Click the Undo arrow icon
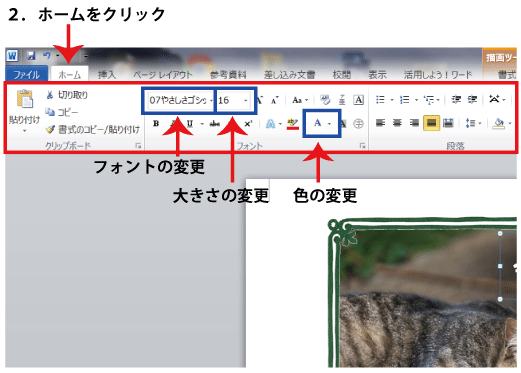This screenshot has height=373, width=521. click(47, 55)
